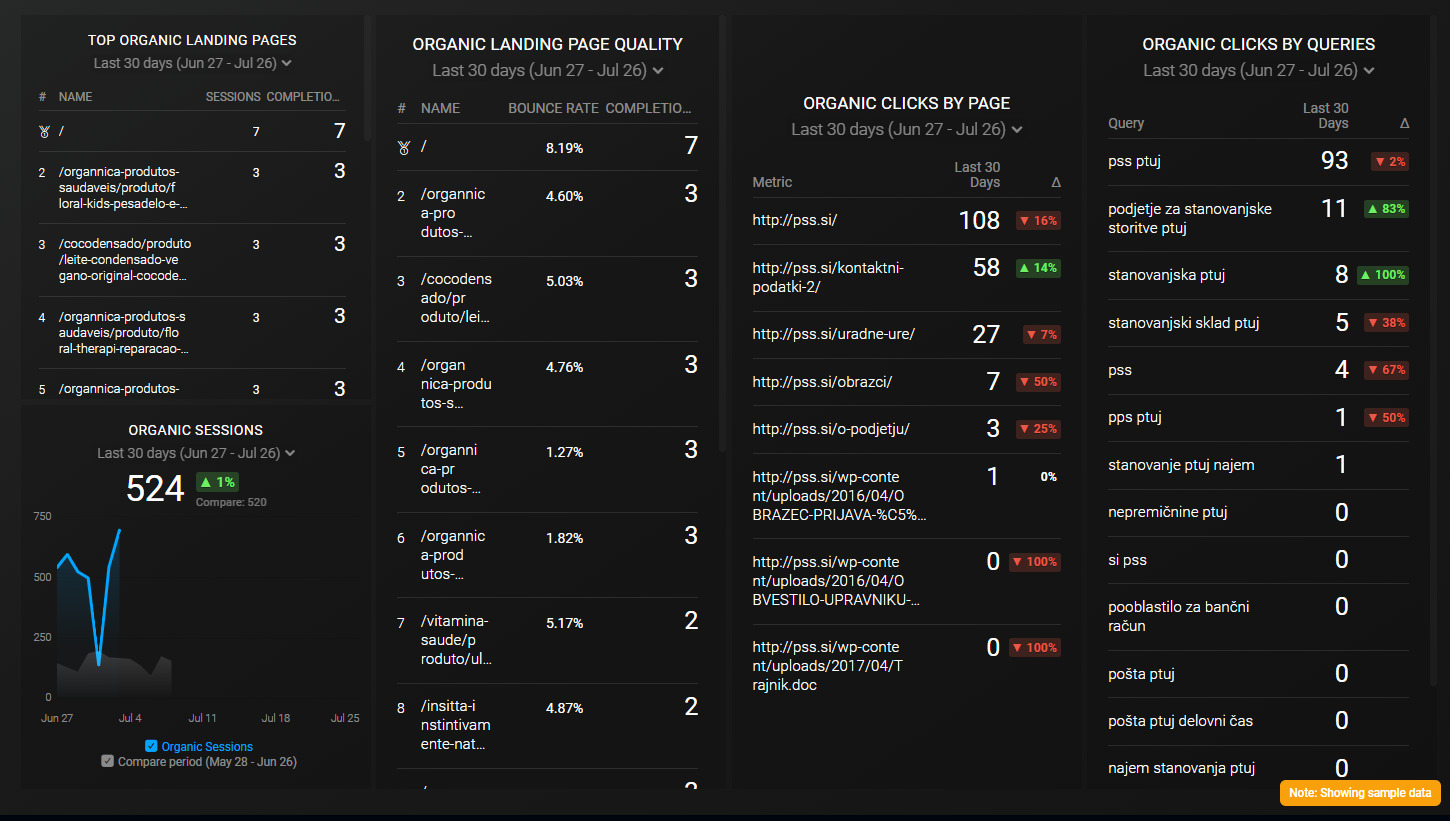Click the rank medal in Organic Landing Page Quality
Screen dimensions: 1450x821
coord(404,147)
